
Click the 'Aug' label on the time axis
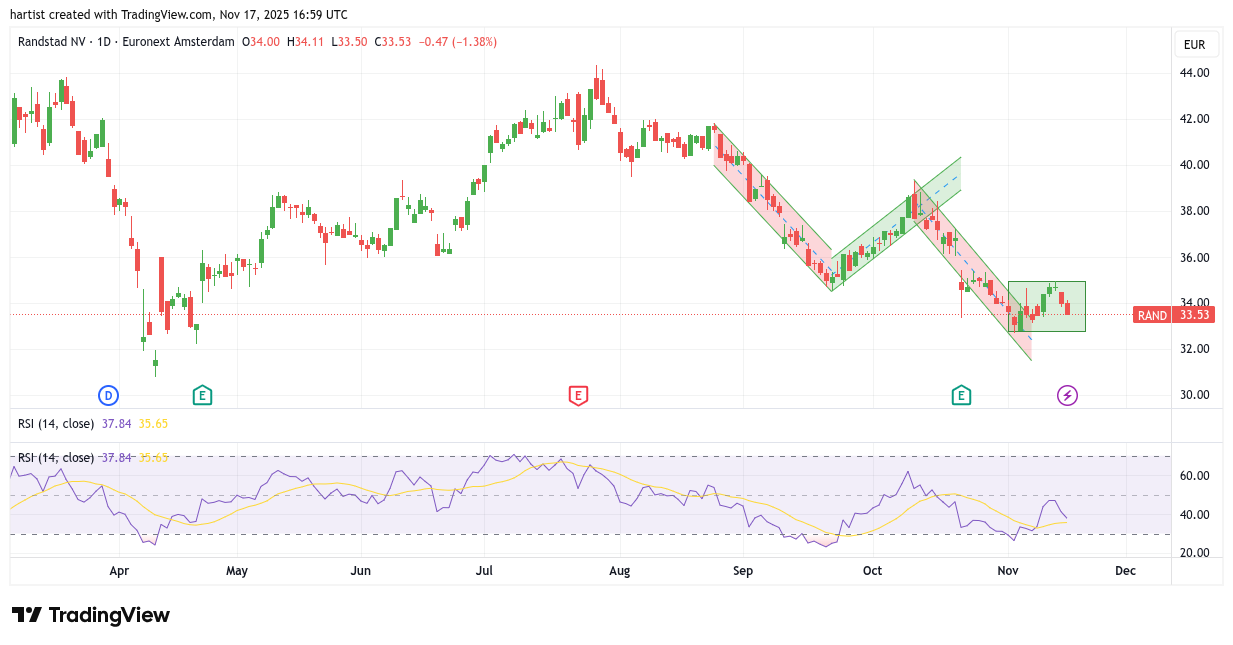(x=620, y=571)
